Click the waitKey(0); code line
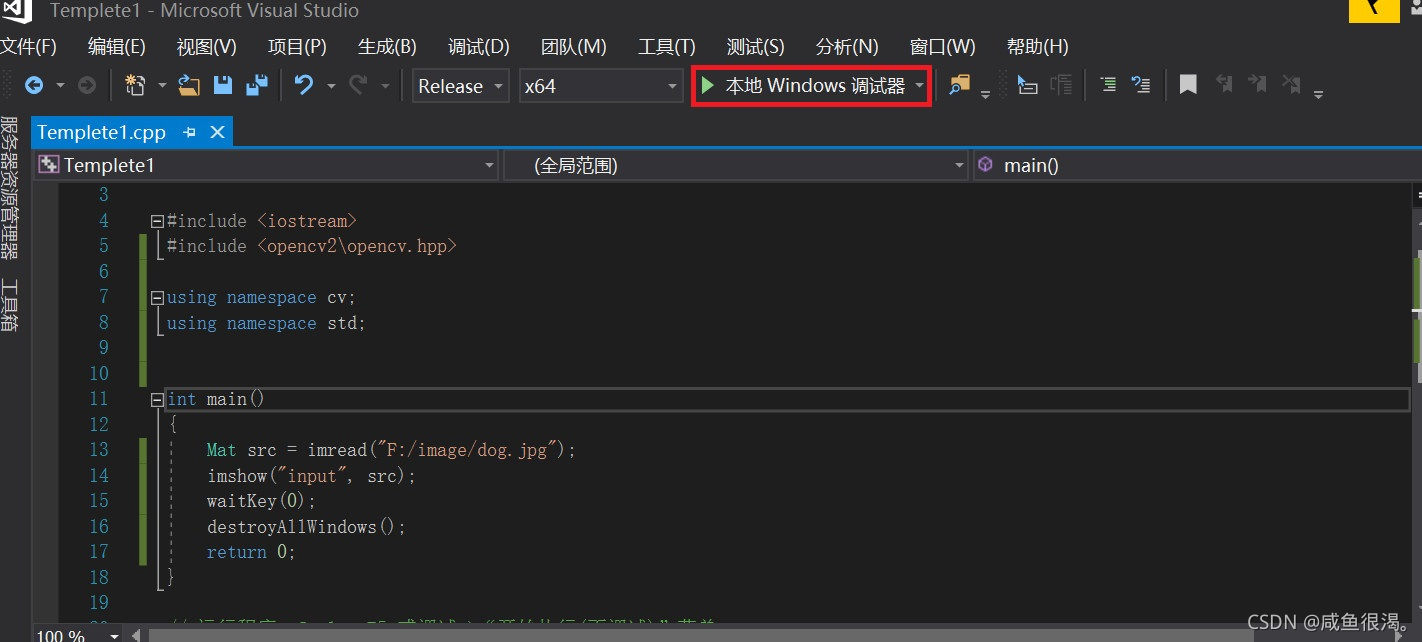The width and height of the screenshot is (1422, 642). point(261,501)
